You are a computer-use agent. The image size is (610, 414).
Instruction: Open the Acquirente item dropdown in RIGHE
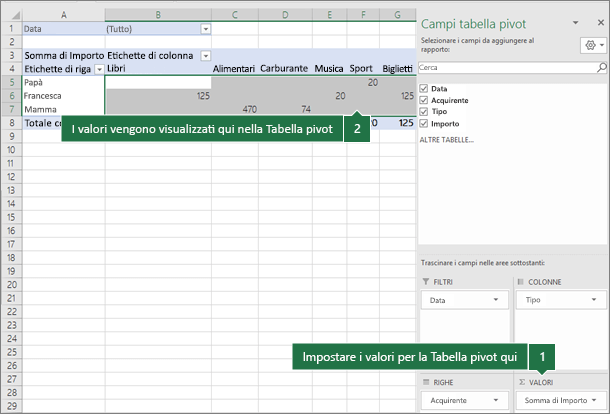coord(496,400)
